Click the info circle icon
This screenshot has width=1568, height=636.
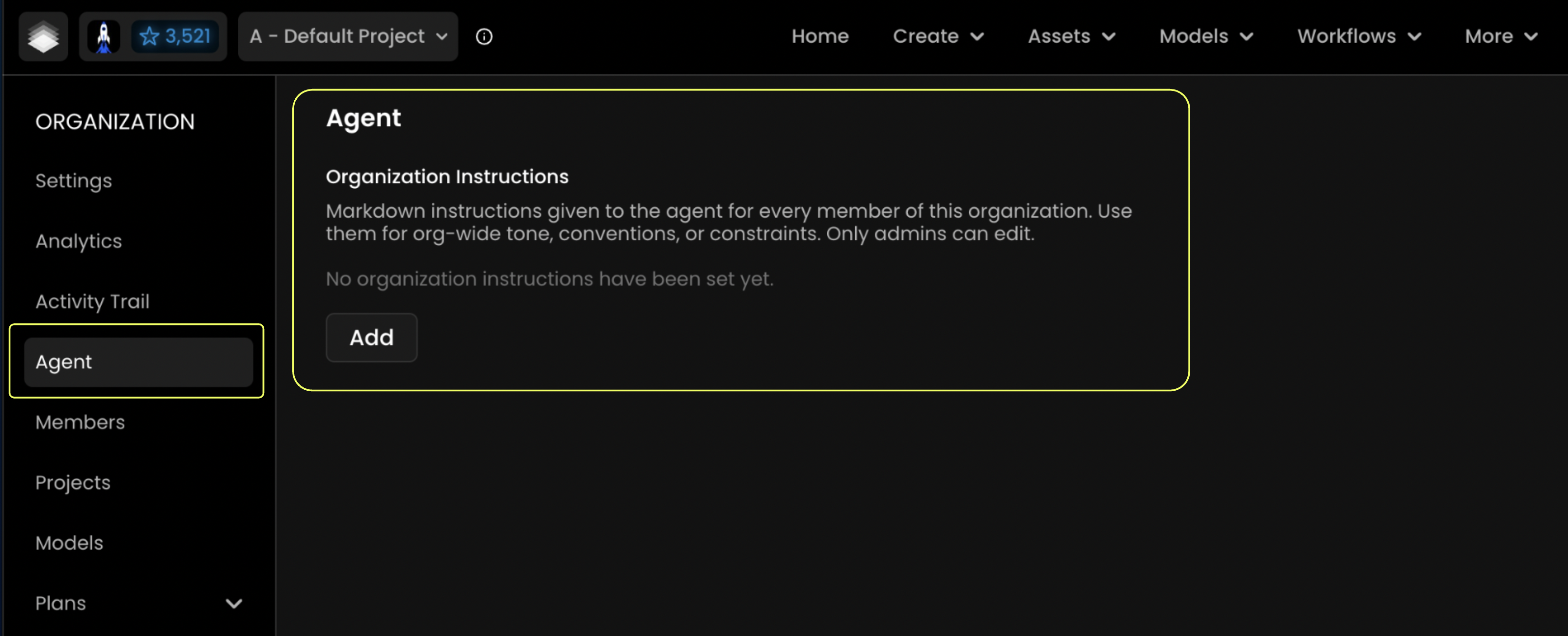pos(484,36)
